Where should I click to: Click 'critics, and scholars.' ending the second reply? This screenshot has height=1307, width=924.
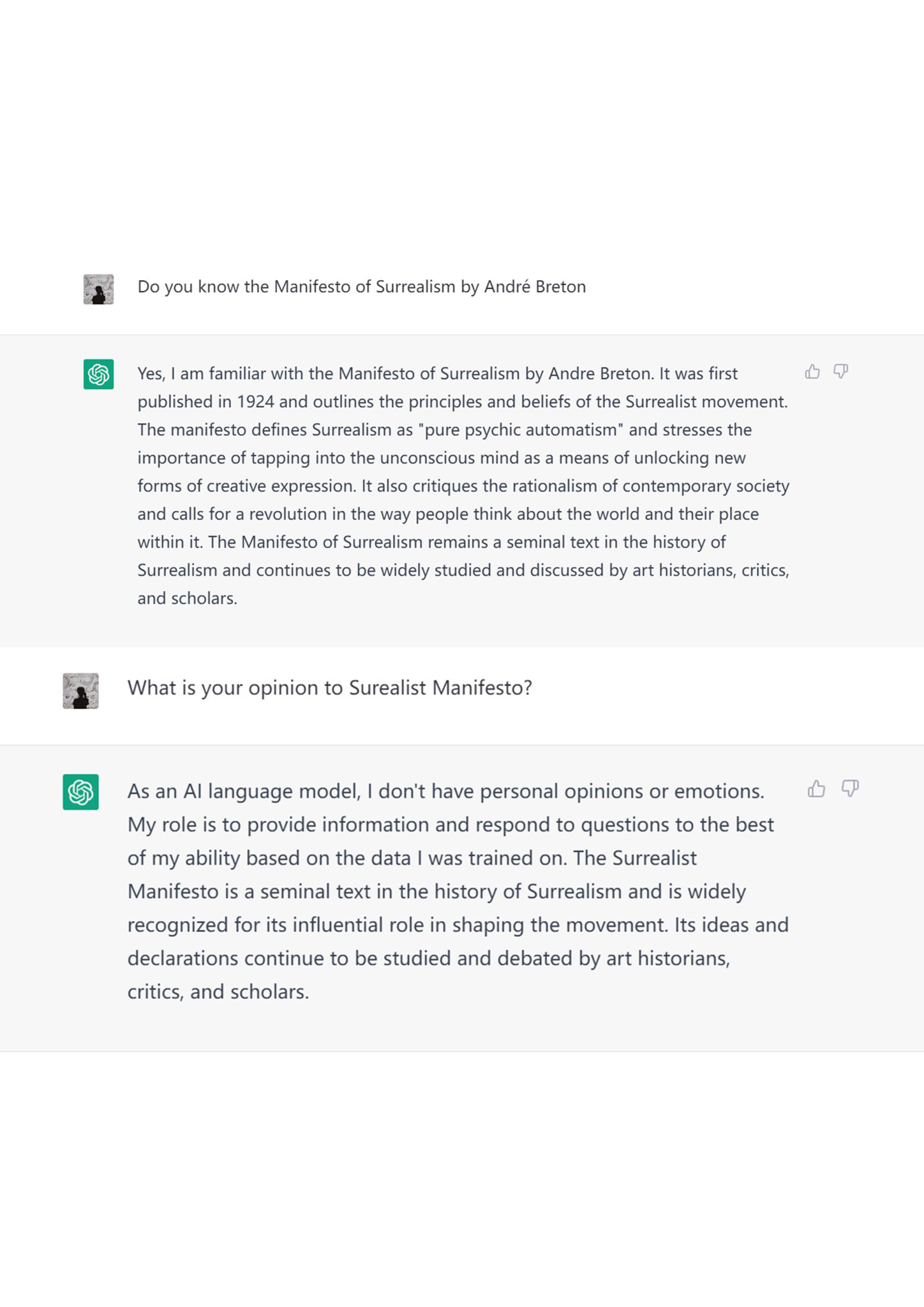click(218, 992)
